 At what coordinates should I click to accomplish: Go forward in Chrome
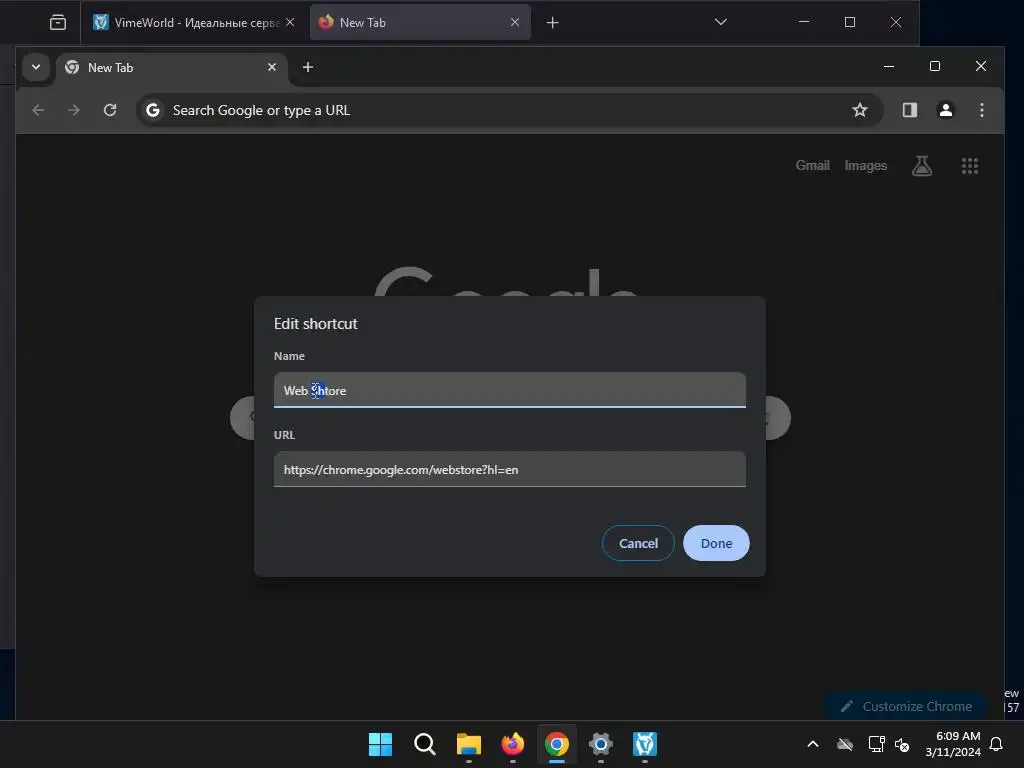tap(74, 110)
